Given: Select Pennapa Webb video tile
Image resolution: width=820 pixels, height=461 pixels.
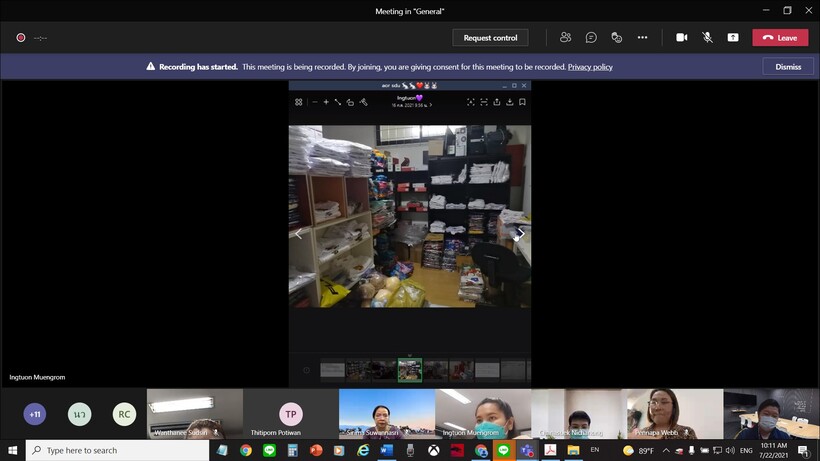Looking at the screenshot, I should click(674, 414).
